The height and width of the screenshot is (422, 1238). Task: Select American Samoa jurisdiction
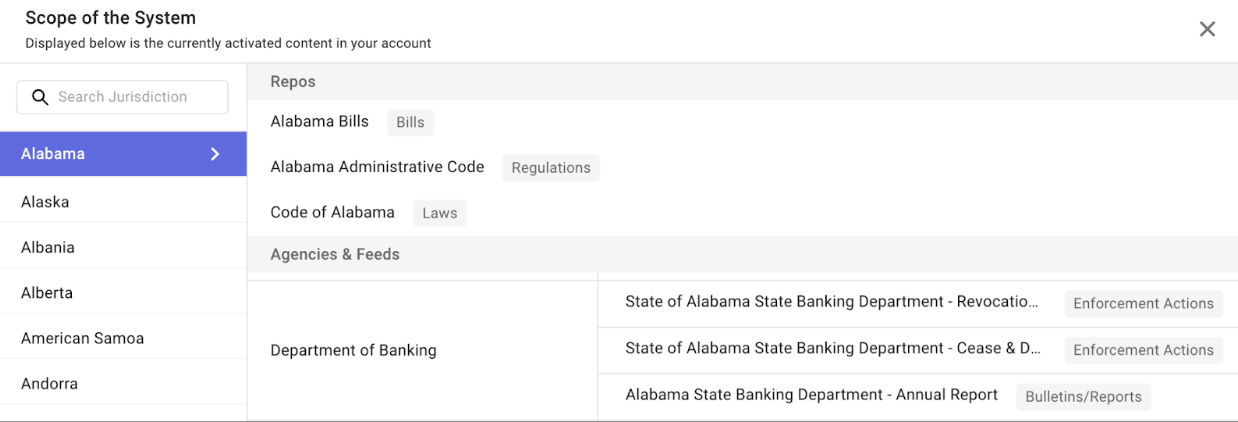(82, 338)
